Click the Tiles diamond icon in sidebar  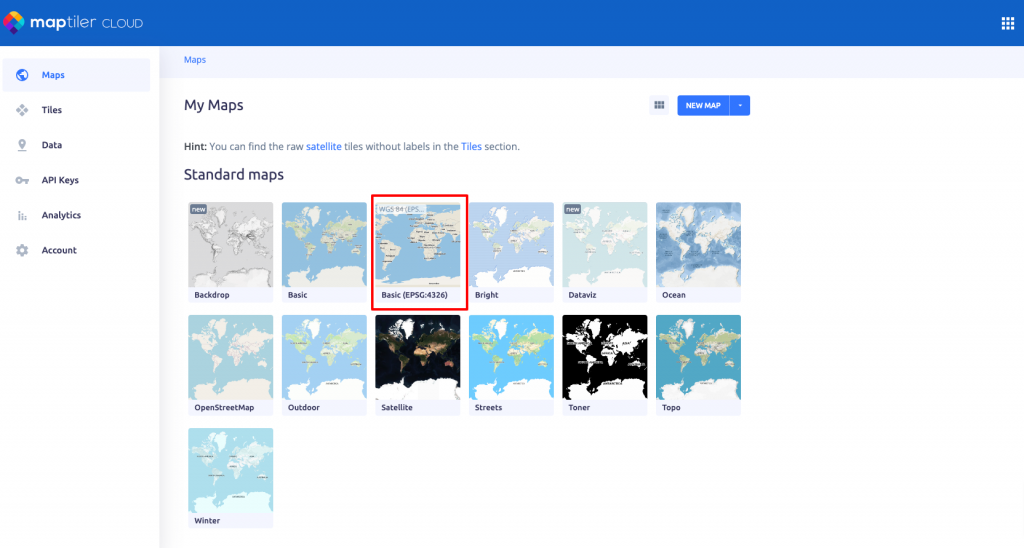(22, 110)
